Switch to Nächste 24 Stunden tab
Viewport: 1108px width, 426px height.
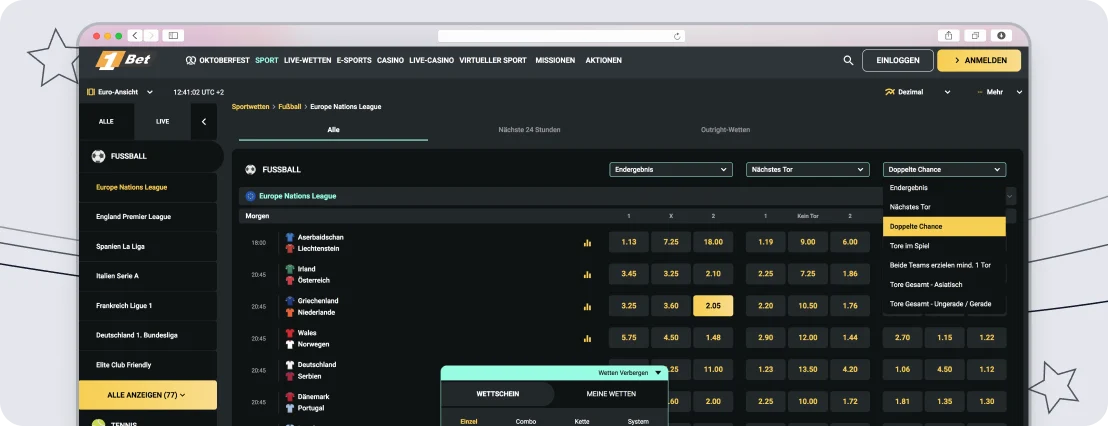coord(529,130)
